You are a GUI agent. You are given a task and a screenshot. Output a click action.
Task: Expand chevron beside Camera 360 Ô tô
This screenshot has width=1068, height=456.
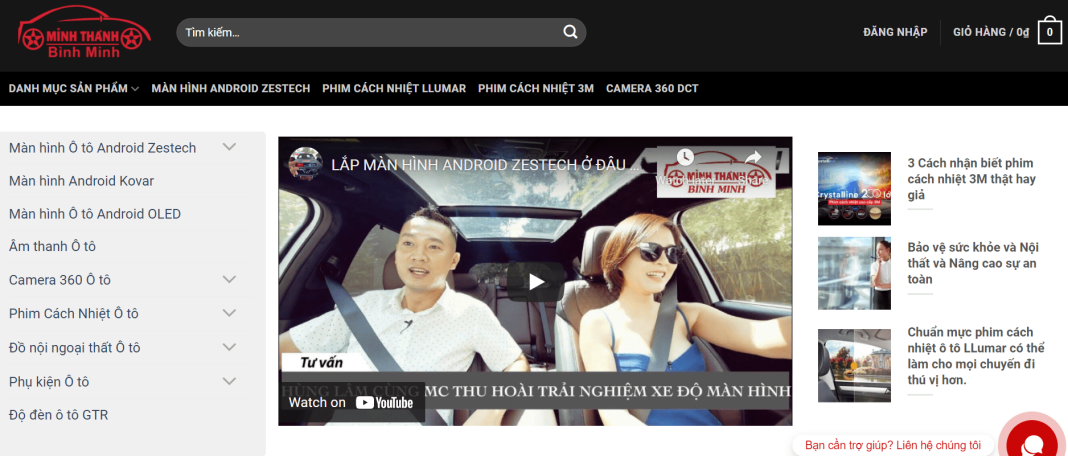(230, 279)
